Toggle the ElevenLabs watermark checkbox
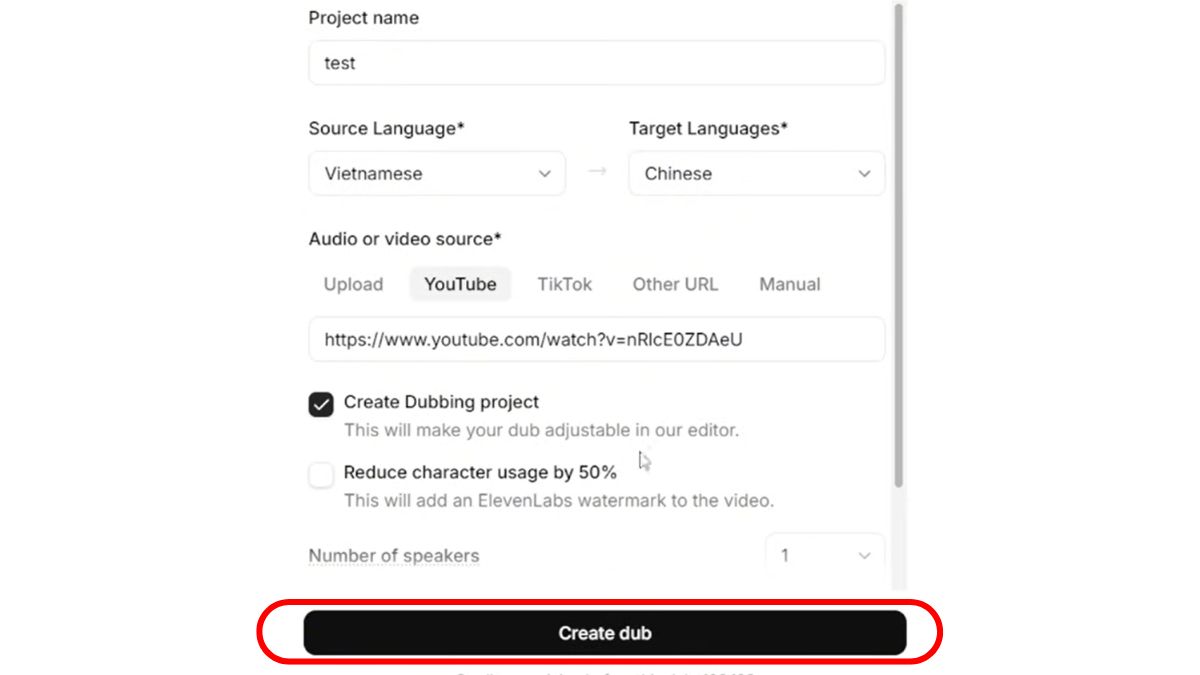The width and height of the screenshot is (1200, 675). tap(320, 474)
